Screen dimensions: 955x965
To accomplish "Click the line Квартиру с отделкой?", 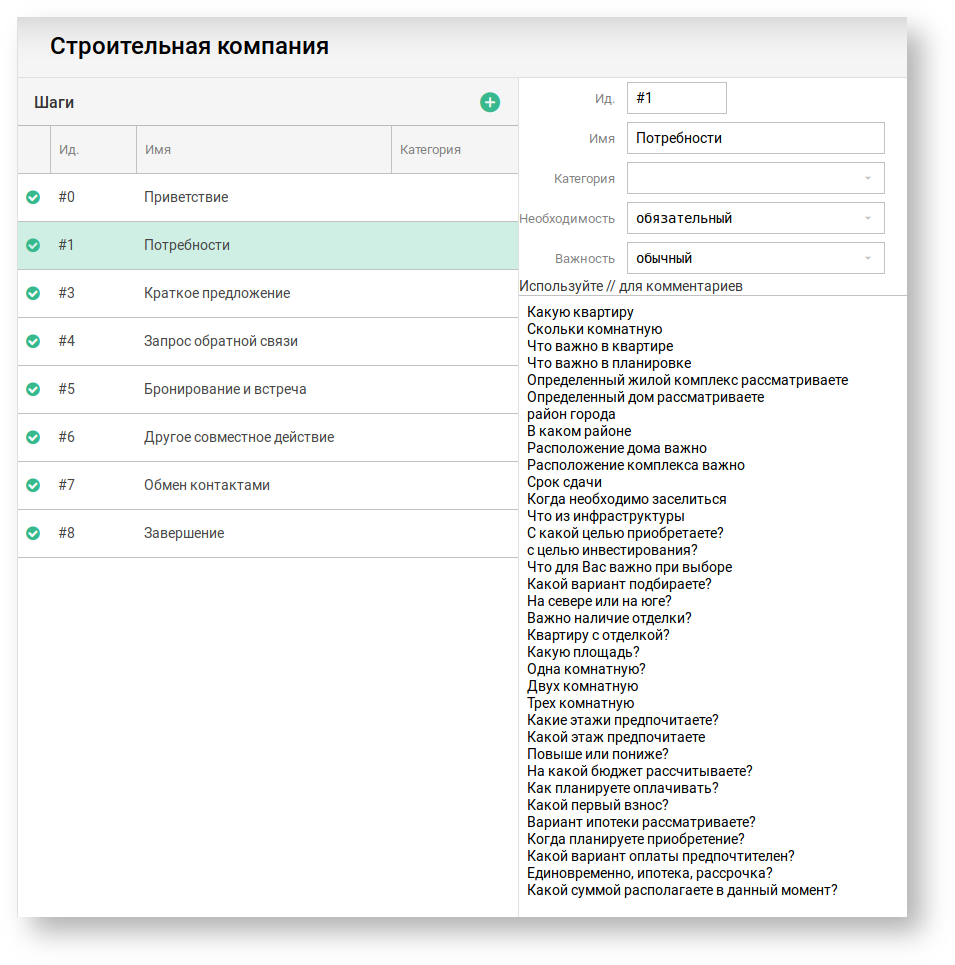I will pyautogui.click(x=598, y=635).
